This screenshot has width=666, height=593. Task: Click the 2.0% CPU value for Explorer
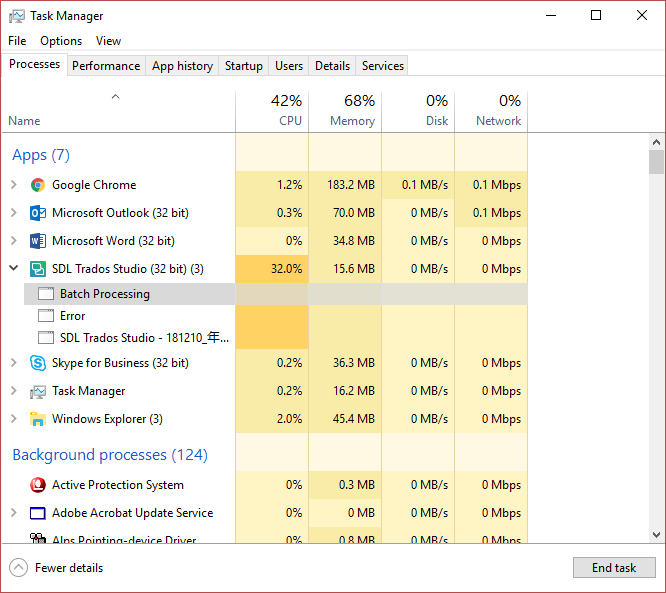point(289,419)
